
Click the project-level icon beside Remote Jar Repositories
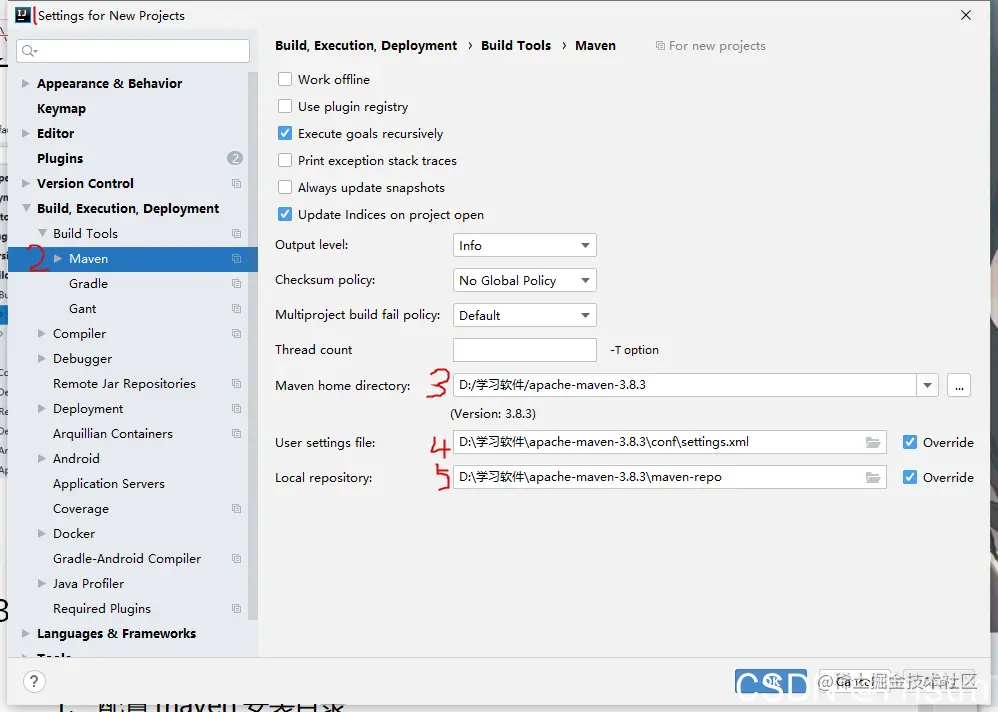click(237, 384)
